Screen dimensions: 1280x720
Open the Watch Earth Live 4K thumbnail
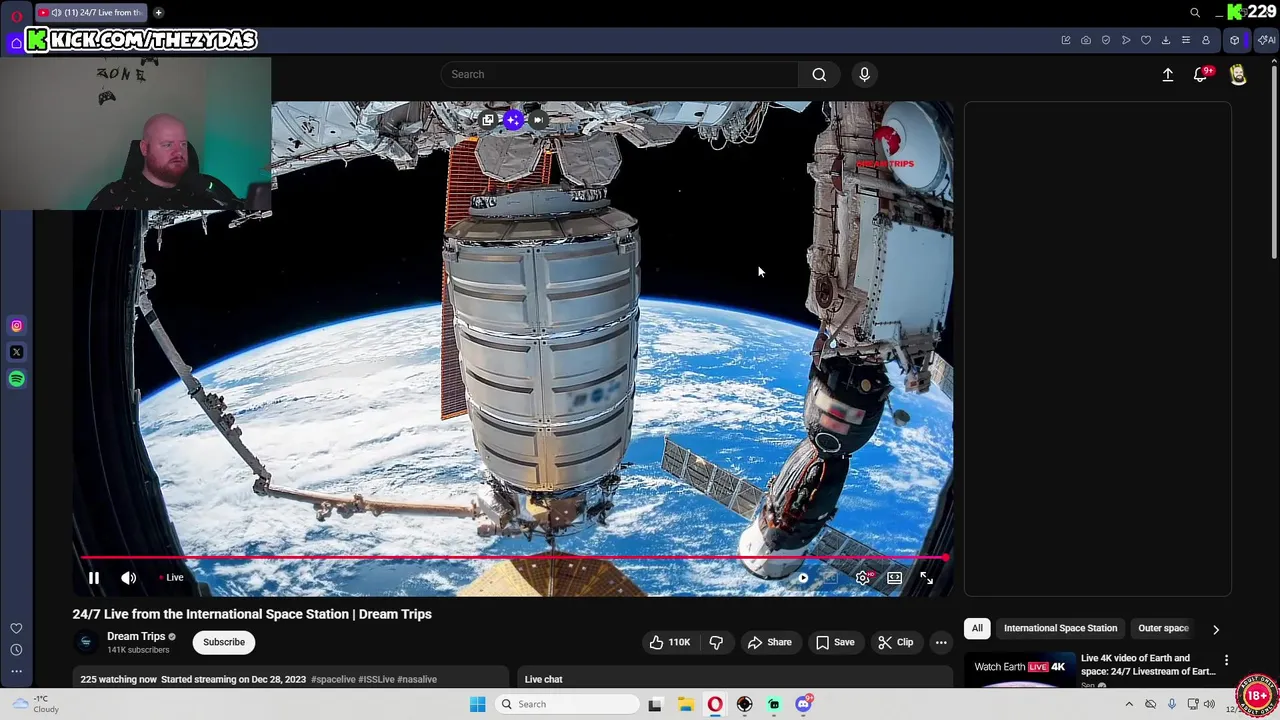[x=1019, y=670]
